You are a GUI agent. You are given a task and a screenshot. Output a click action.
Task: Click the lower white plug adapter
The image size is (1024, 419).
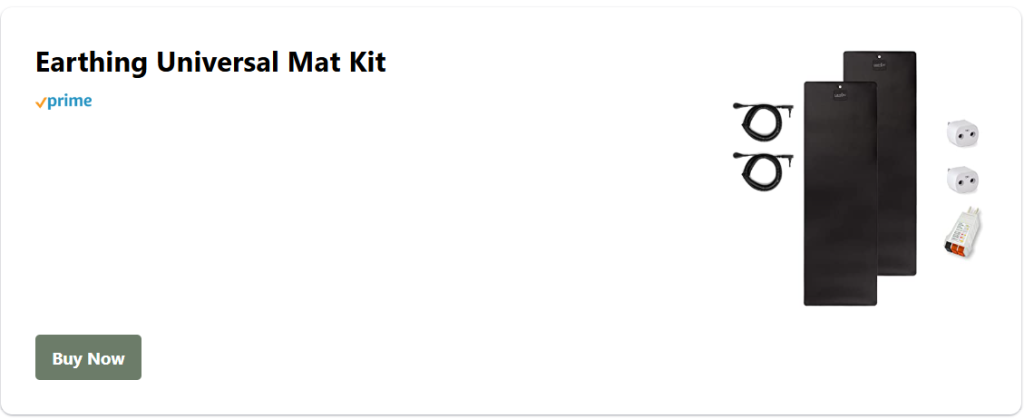[x=962, y=179]
